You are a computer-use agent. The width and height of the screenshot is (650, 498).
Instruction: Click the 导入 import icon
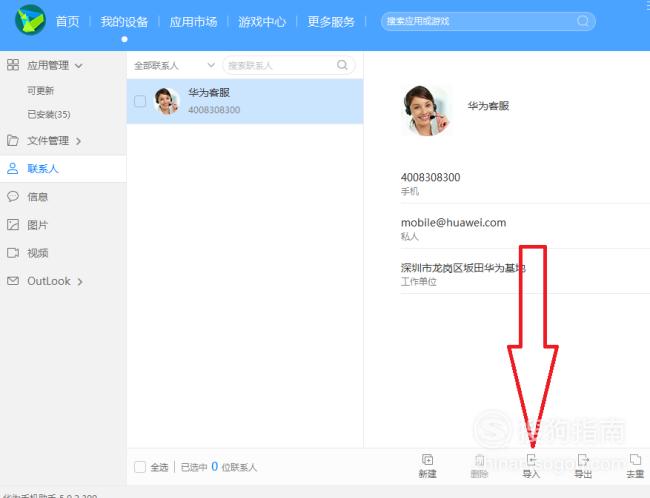tap(531, 459)
